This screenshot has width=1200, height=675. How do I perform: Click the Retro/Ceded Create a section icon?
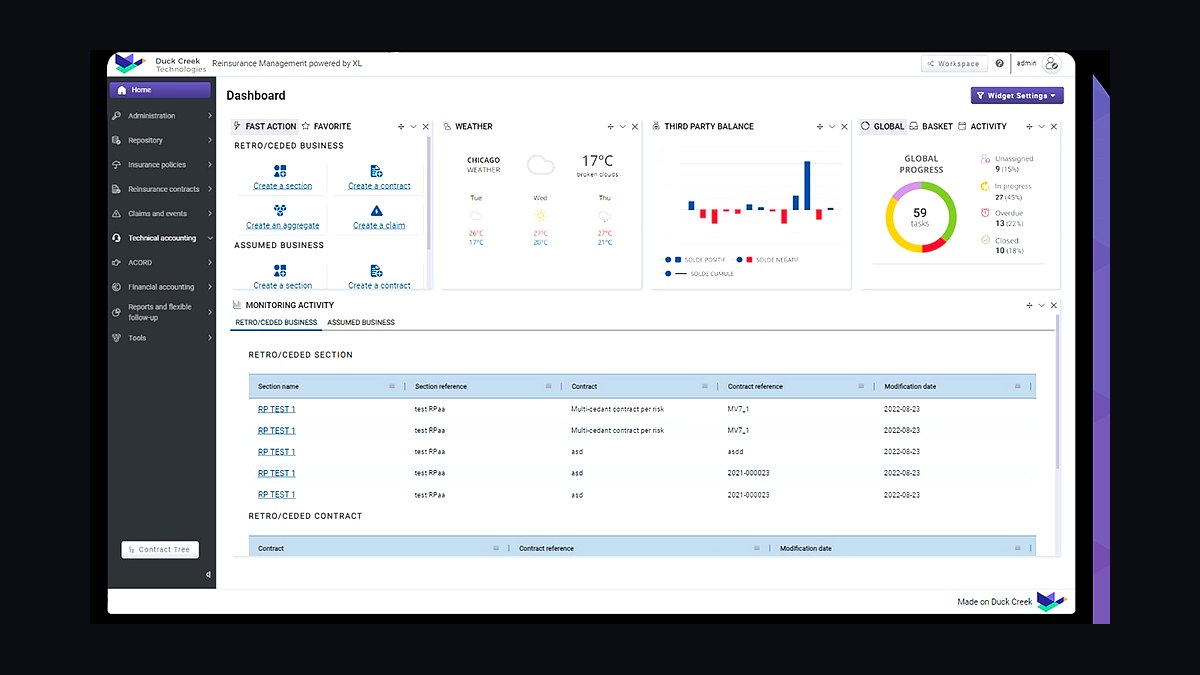[280, 171]
